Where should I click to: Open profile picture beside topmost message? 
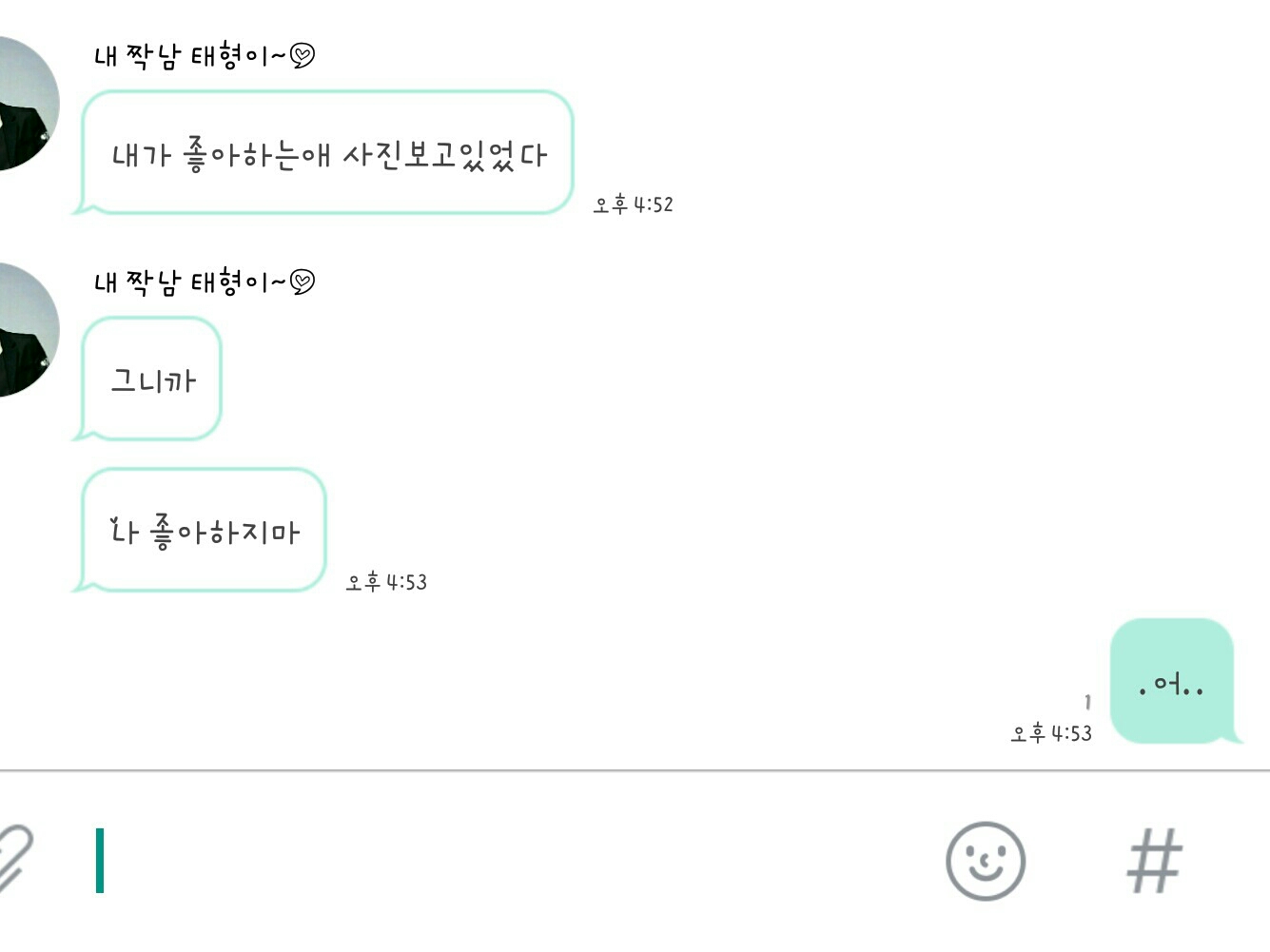coord(24,105)
